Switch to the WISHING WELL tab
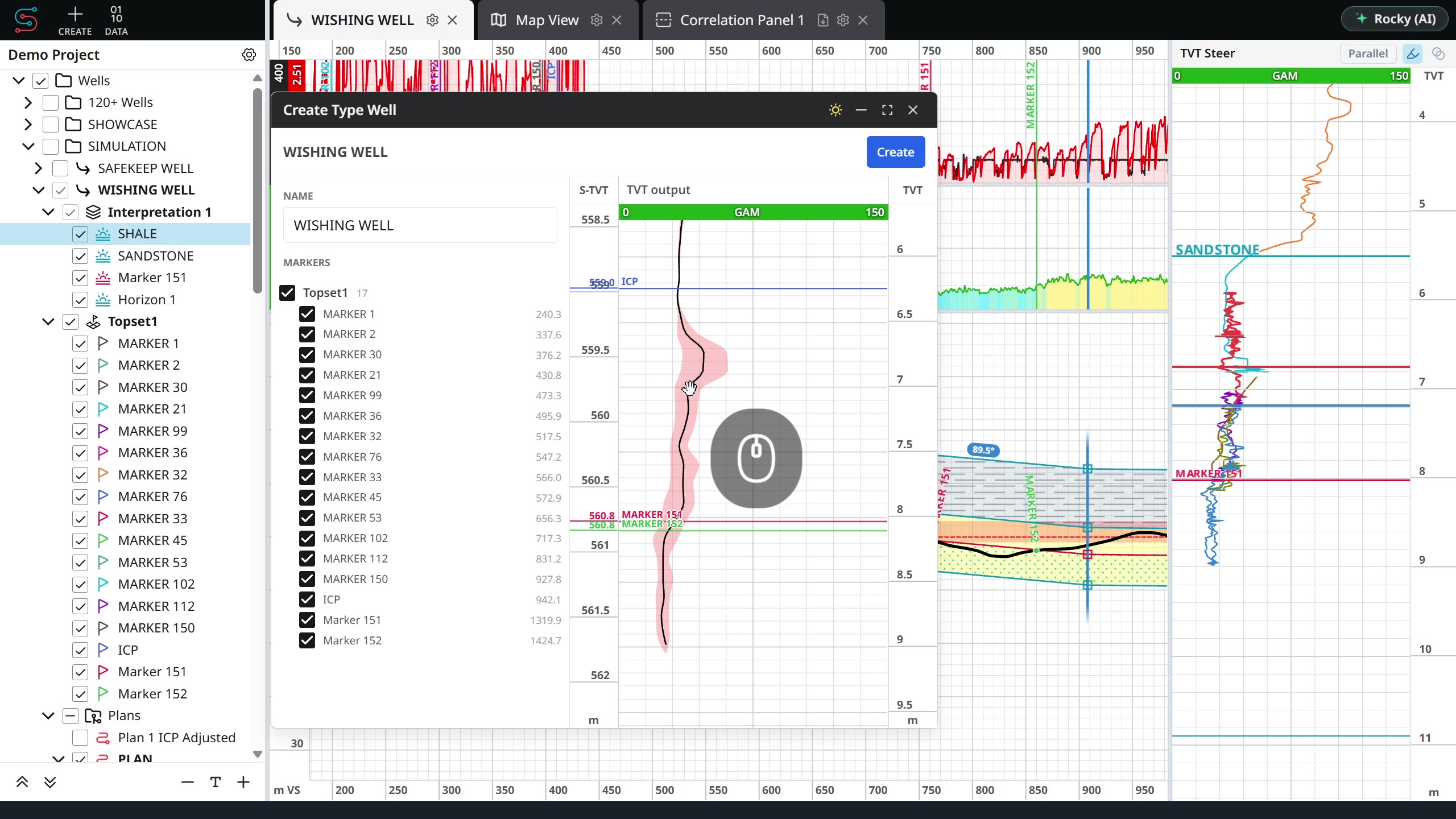This screenshot has width=1456, height=819. point(362,20)
